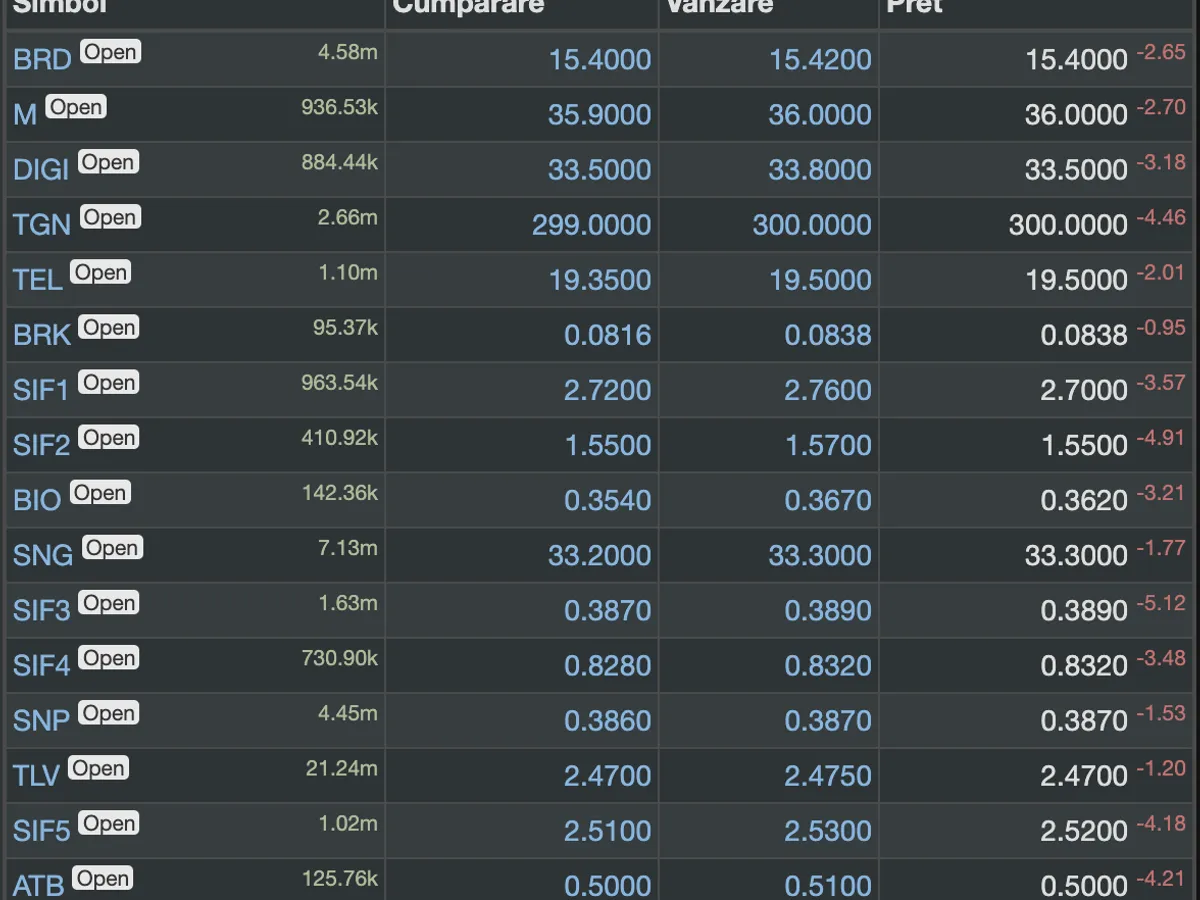1200x900 pixels.
Task: Select the SNG symbol link
Action: click(x=43, y=555)
